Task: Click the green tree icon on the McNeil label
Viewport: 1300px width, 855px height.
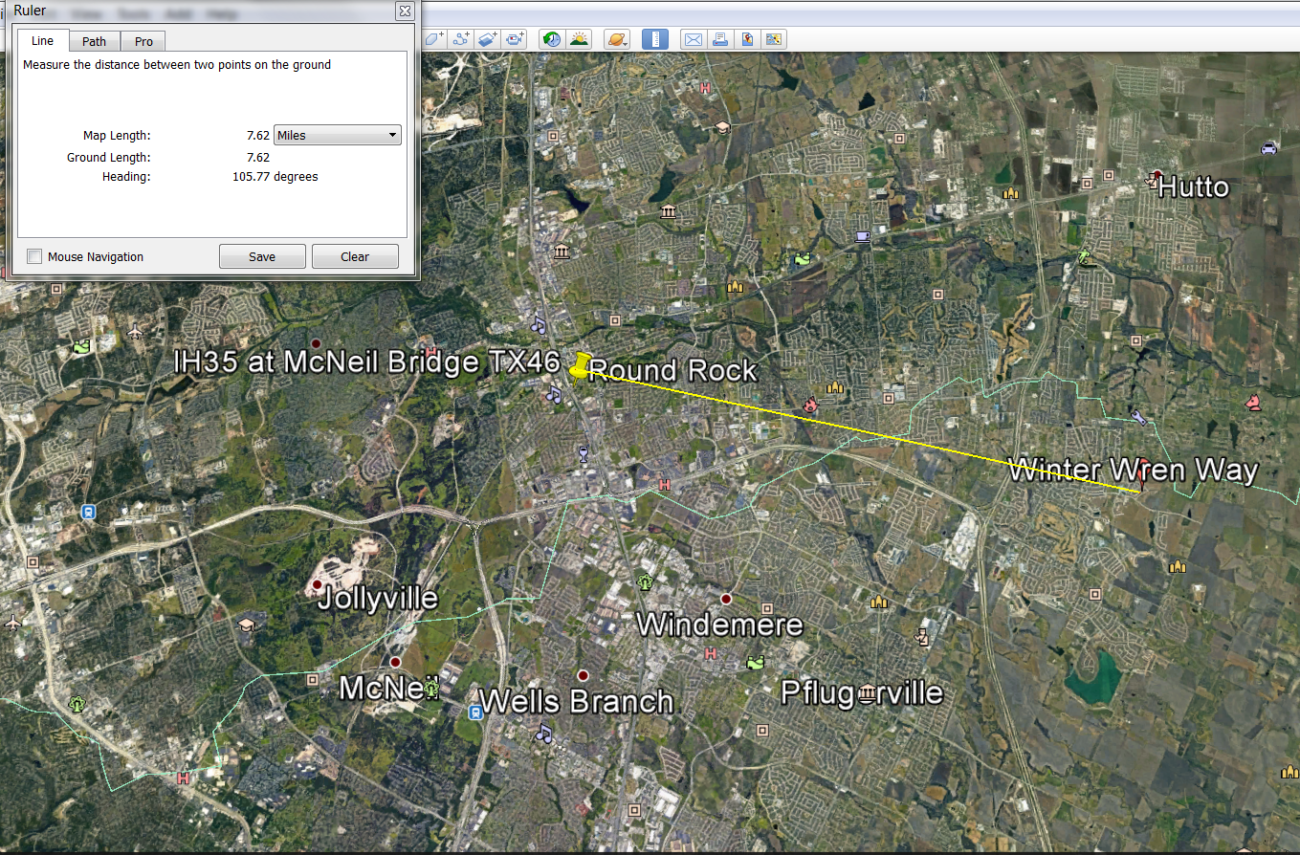Action: 431,688
